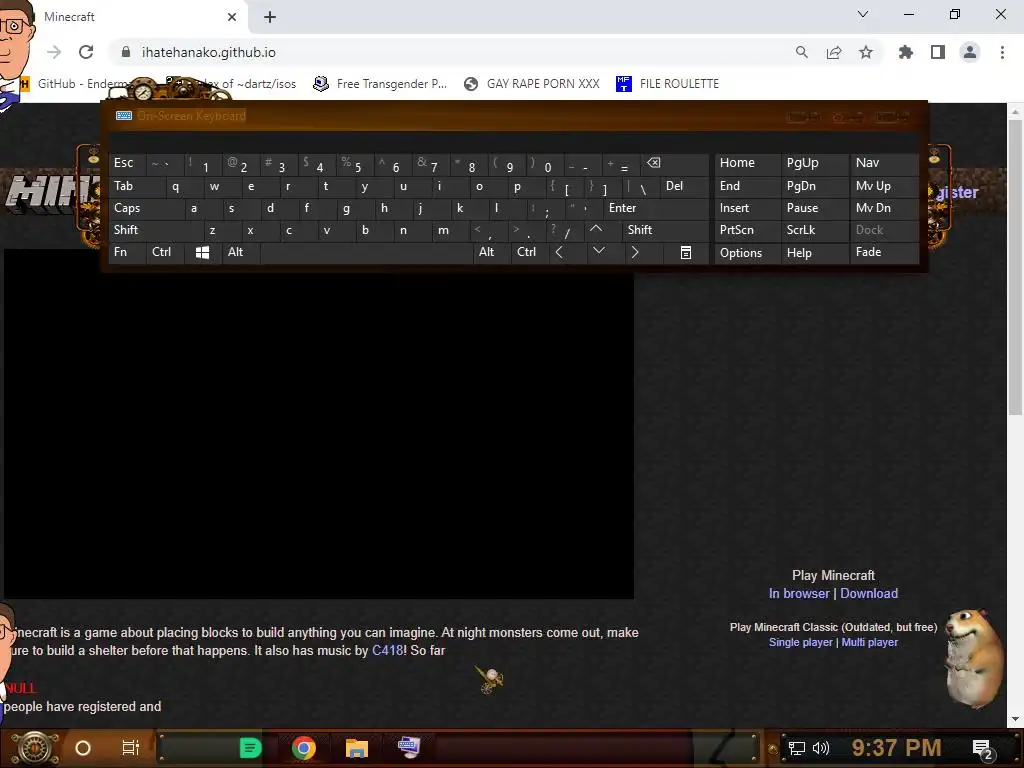Viewport: 1024px width, 768px height.
Task: Follow the In browser link
Action: [799, 594]
